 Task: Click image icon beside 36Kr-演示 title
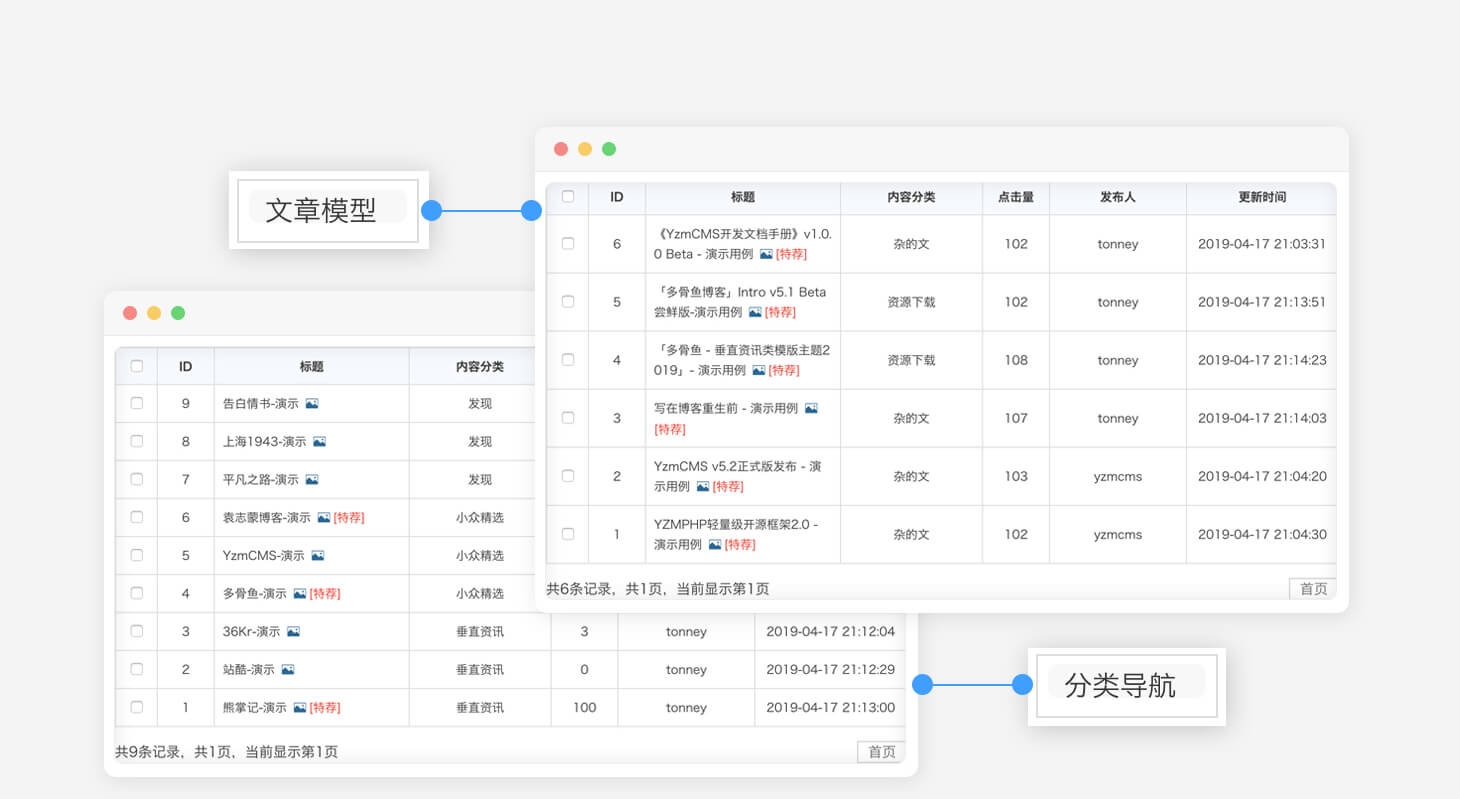pos(294,632)
